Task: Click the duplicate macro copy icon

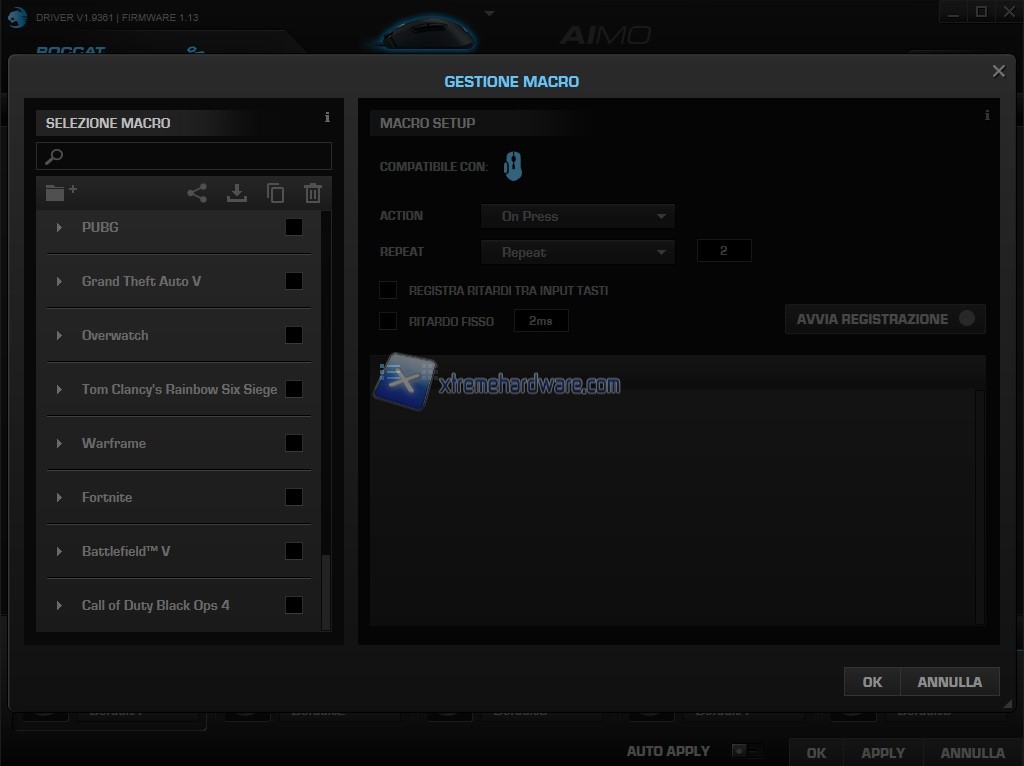Action: 275,194
